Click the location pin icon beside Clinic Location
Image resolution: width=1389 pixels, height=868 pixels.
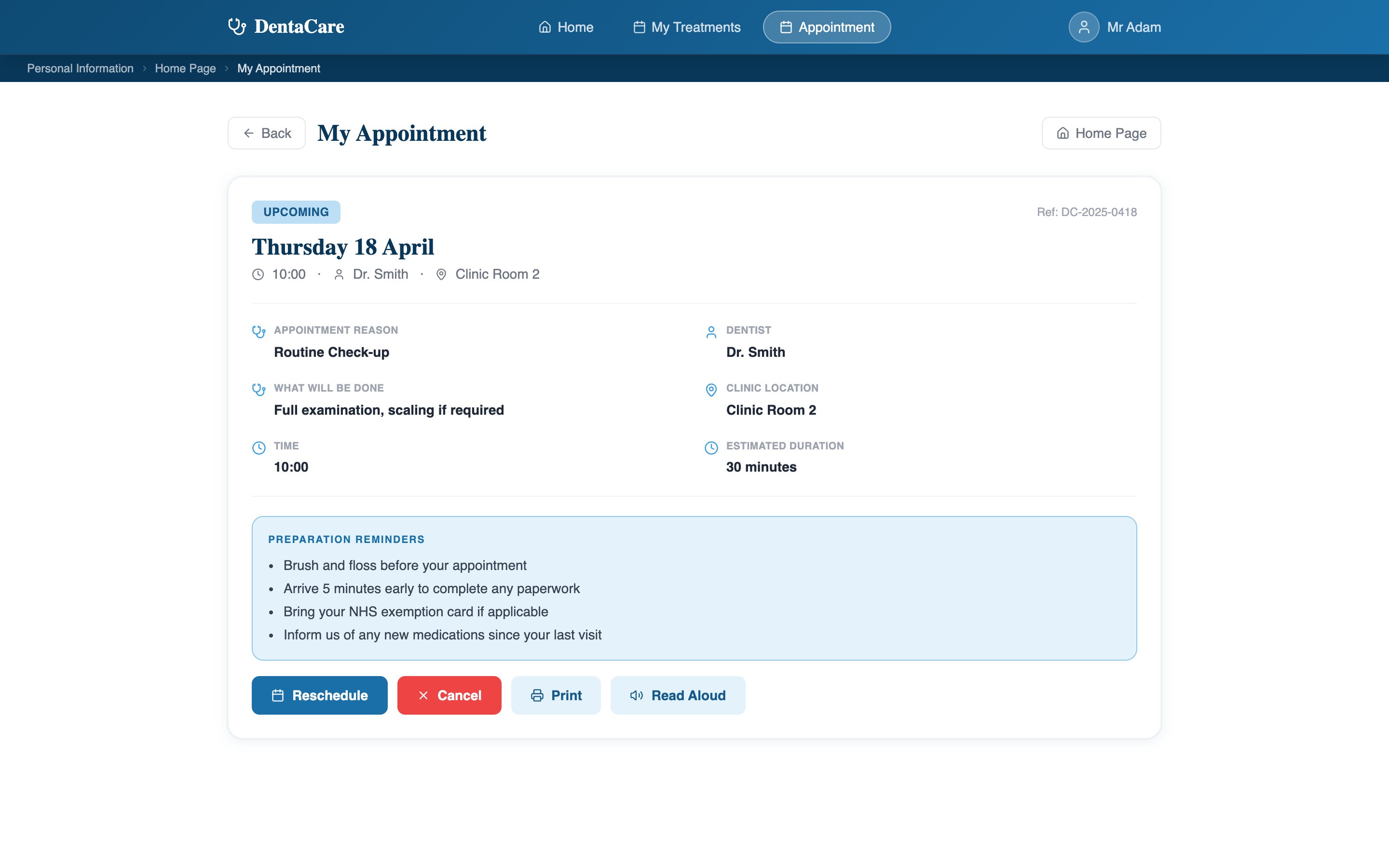(x=711, y=390)
